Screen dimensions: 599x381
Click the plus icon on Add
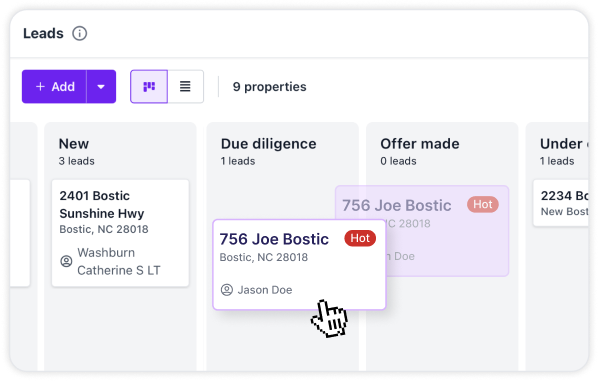point(40,87)
